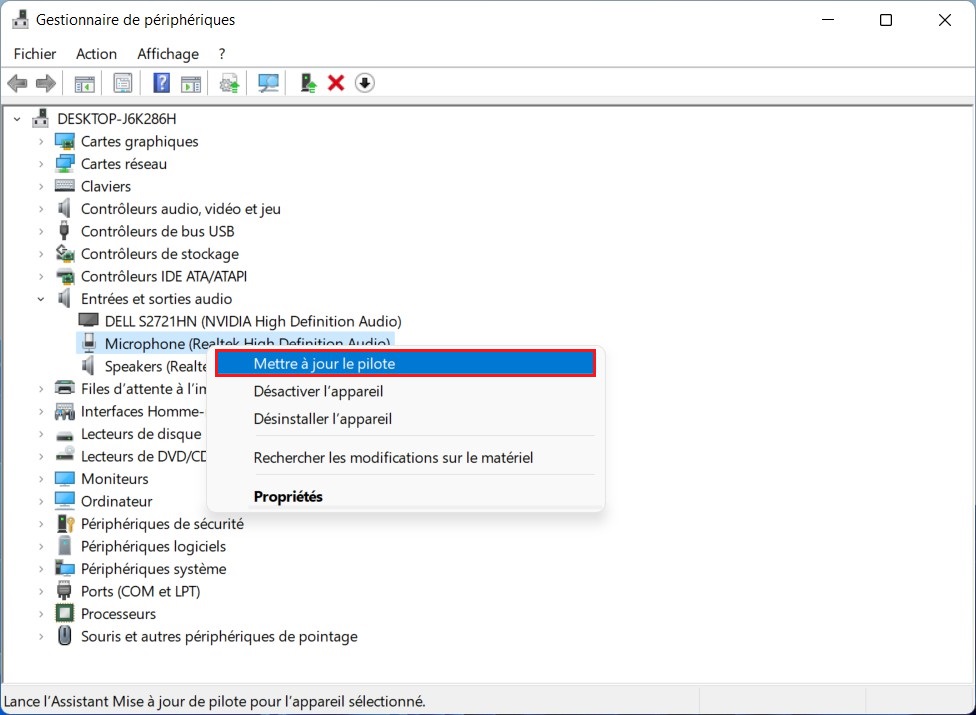Click the Properties sheet toolbar icon

click(122, 83)
